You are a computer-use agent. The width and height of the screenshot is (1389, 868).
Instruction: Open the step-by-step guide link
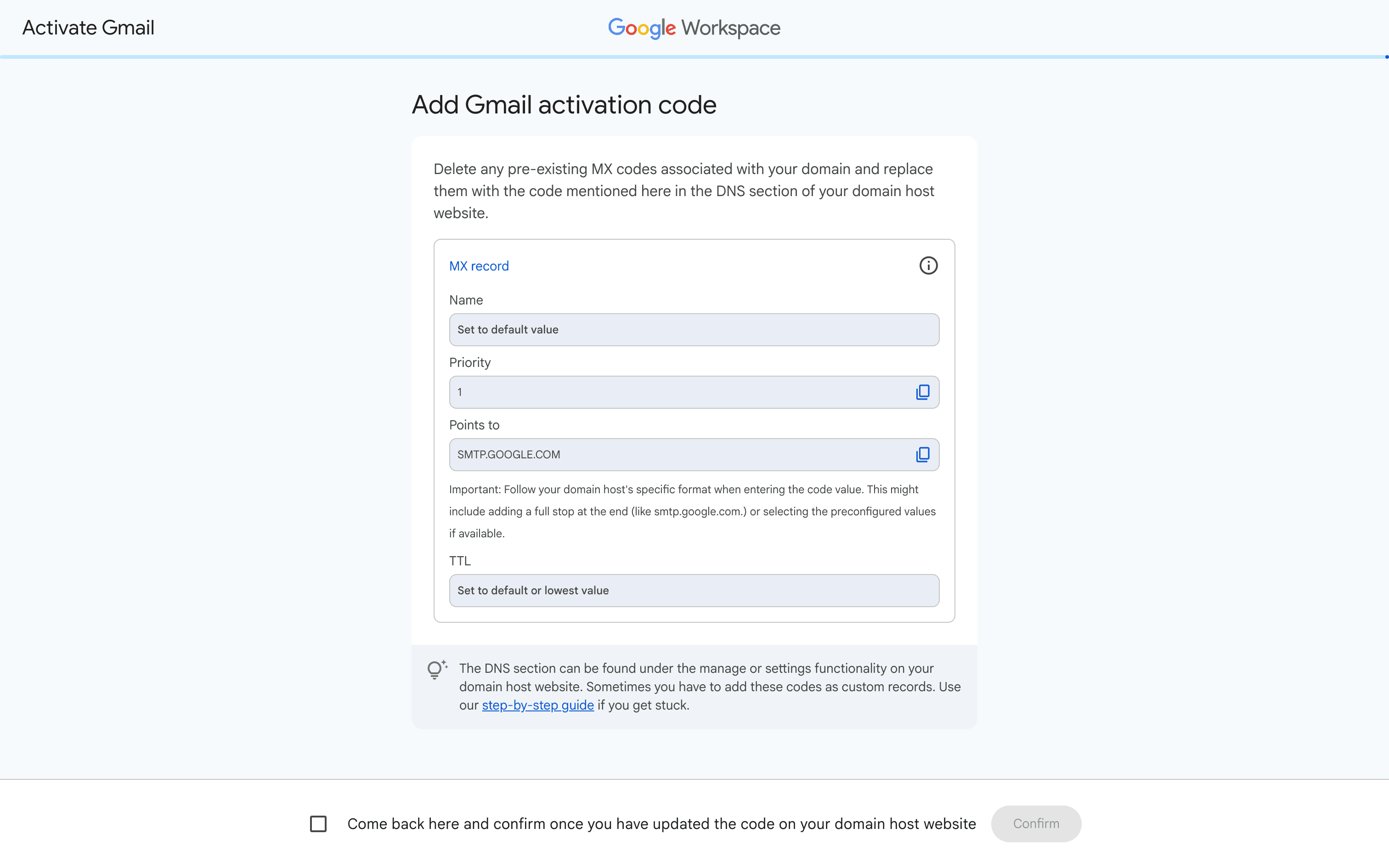(x=538, y=705)
